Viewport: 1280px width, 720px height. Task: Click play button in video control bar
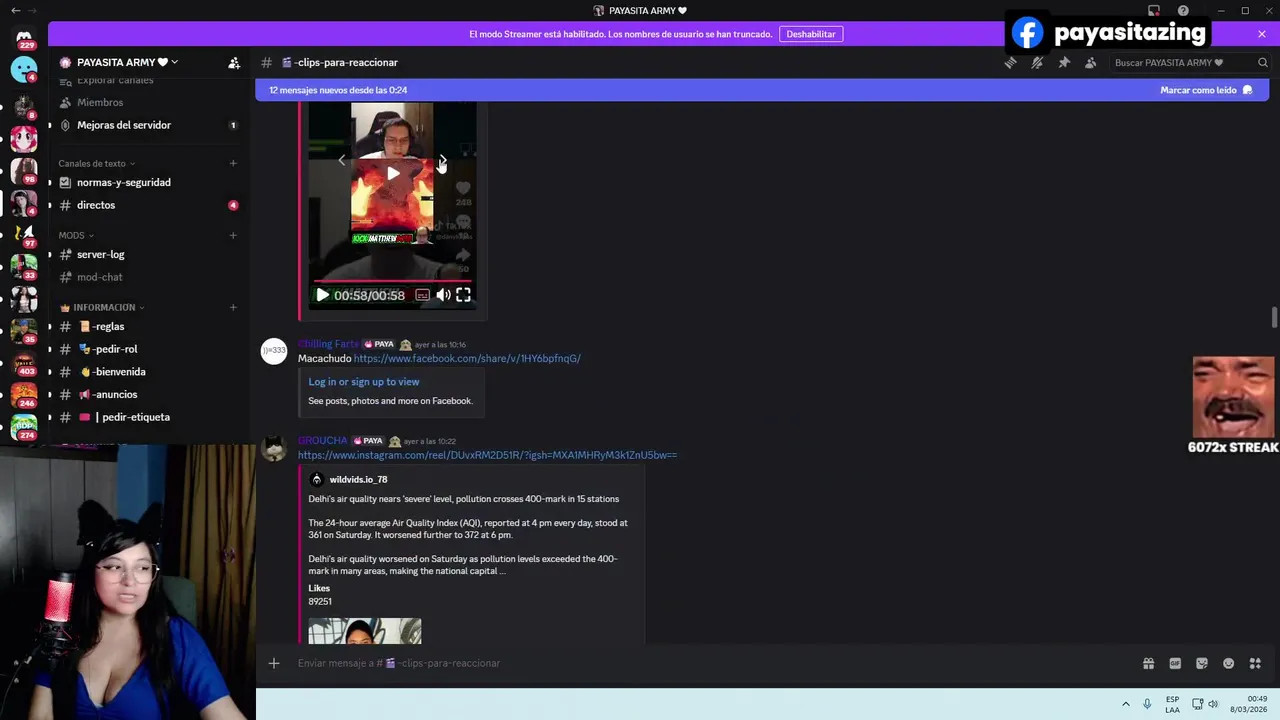322,295
